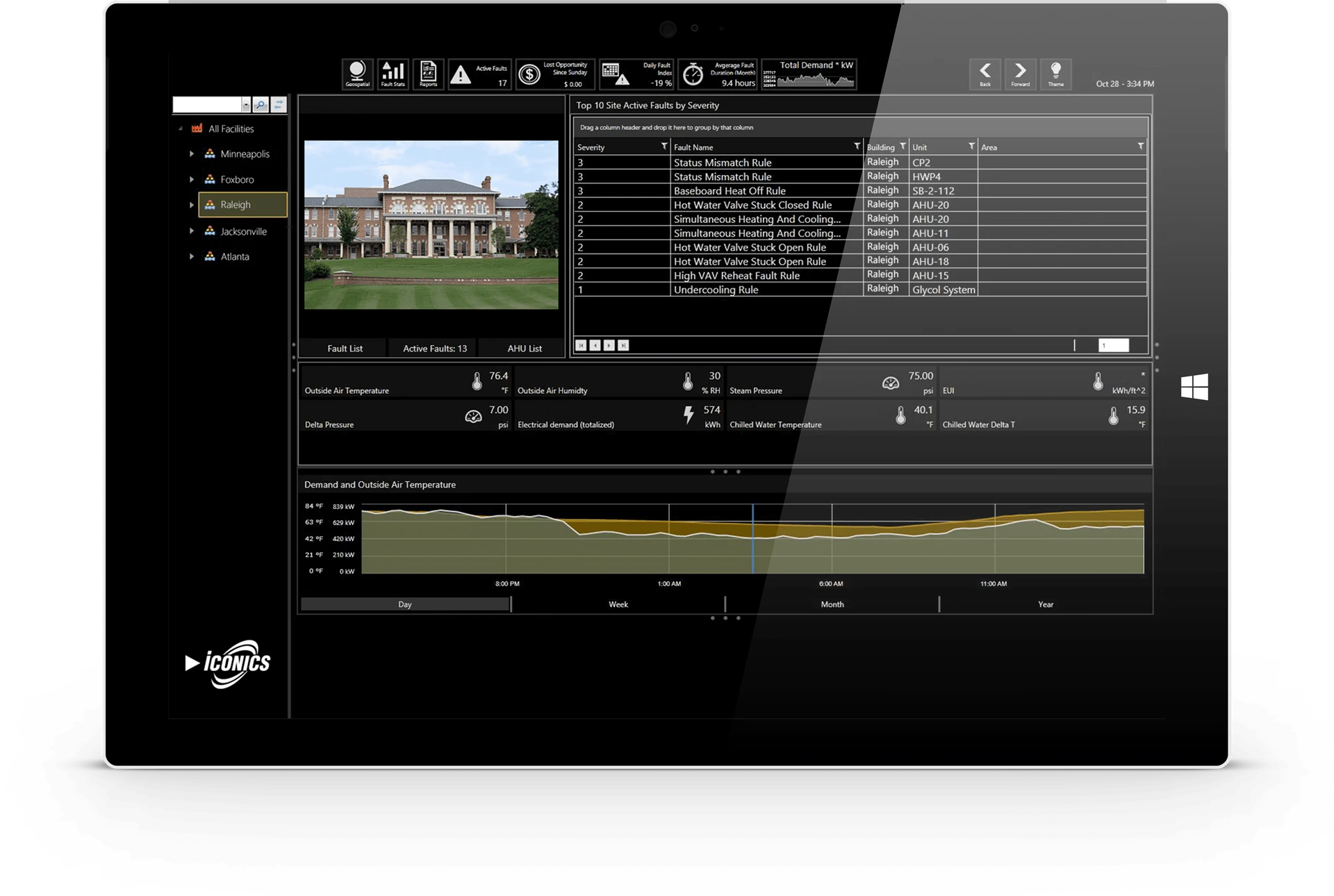Expand the Minneapolis tree node
Image resolution: width=1334 pixels, height=896 pixels.
point(192,154)
